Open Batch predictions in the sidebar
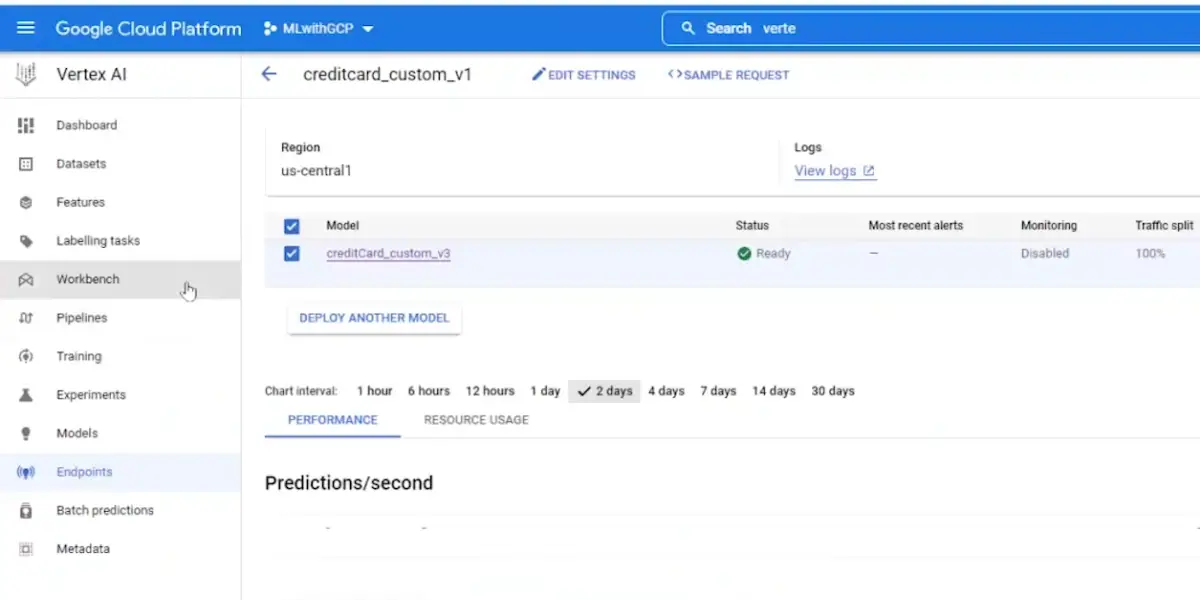1200x600 pixels. (x=120, y=510)
